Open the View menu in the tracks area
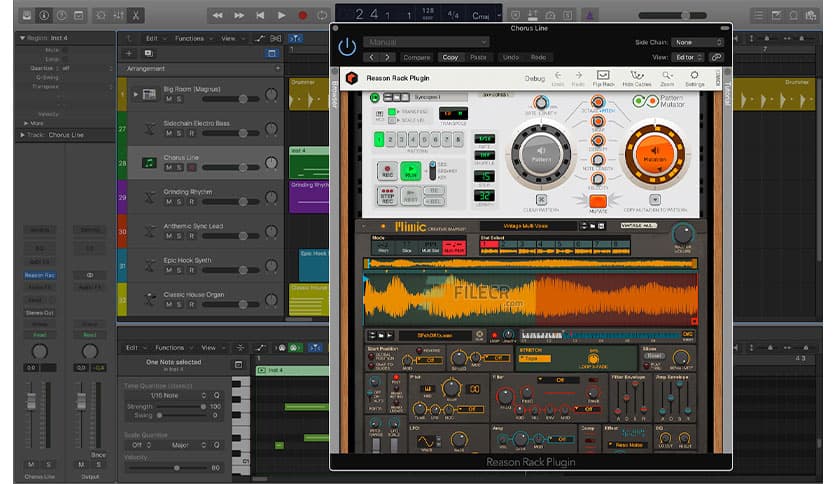Image resolution: width=836 pixels, height=484 pixels. (x=228, y=38)
